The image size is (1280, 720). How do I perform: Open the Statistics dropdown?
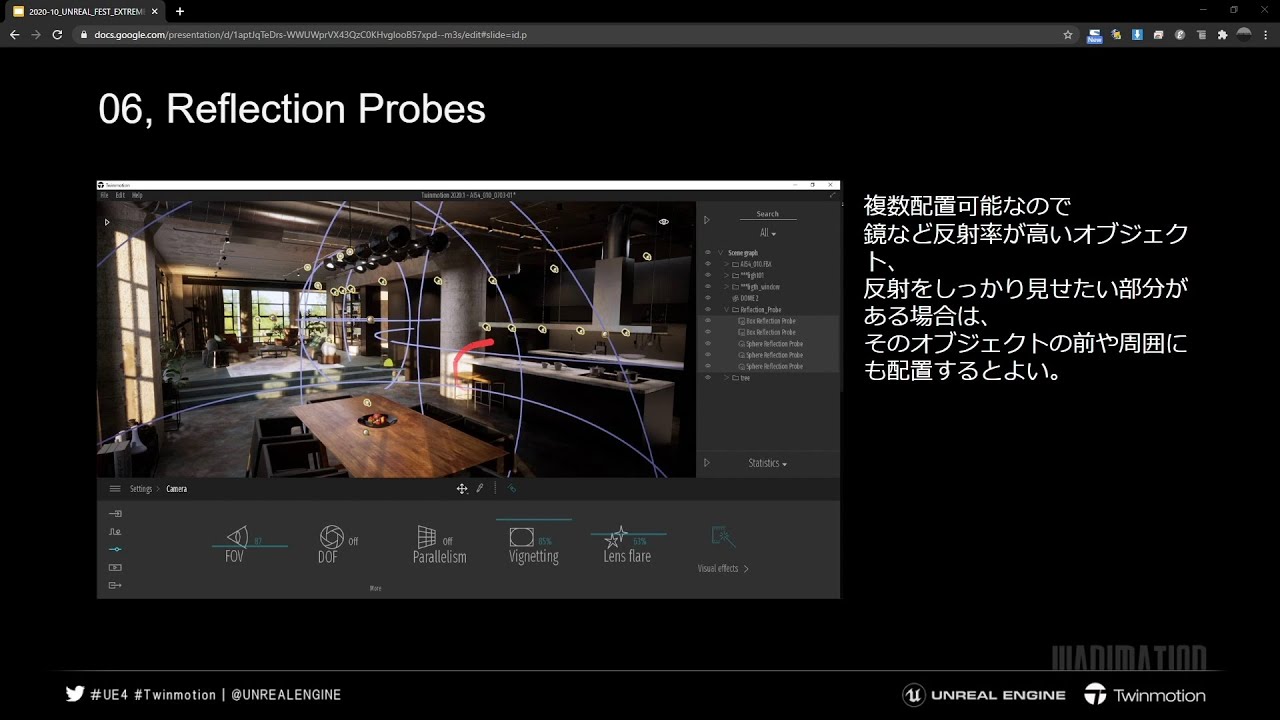(767, 463)
